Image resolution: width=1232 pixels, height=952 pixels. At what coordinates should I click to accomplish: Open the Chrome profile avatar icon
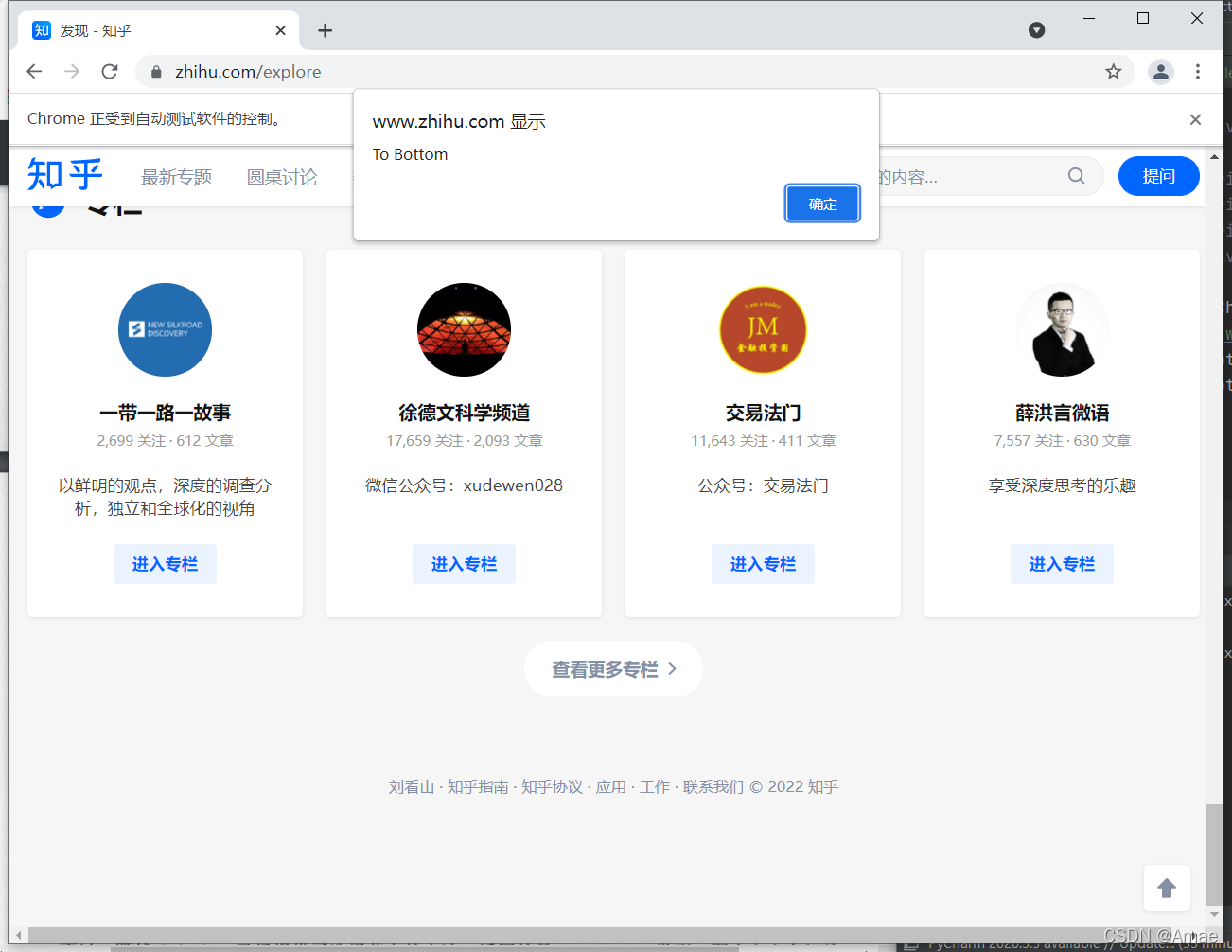pos(1160,72)
